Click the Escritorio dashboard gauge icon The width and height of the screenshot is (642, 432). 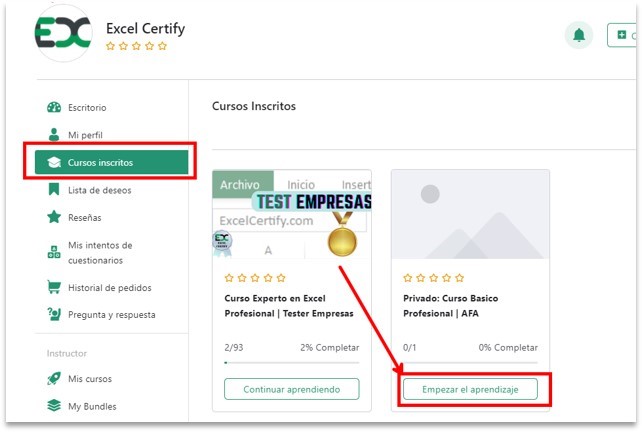tap(54, 107)
